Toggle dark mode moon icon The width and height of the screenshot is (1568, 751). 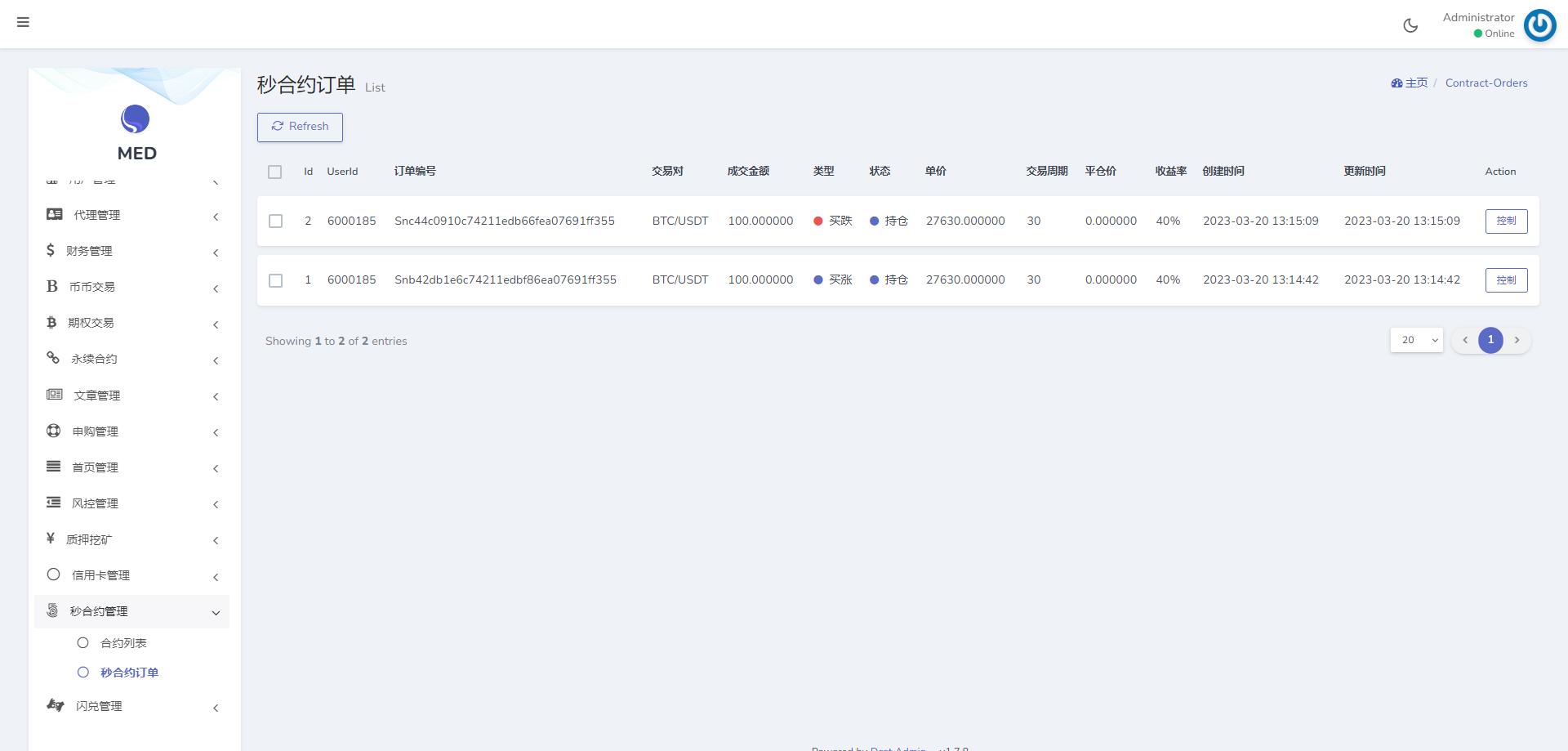pos(1410,25)
